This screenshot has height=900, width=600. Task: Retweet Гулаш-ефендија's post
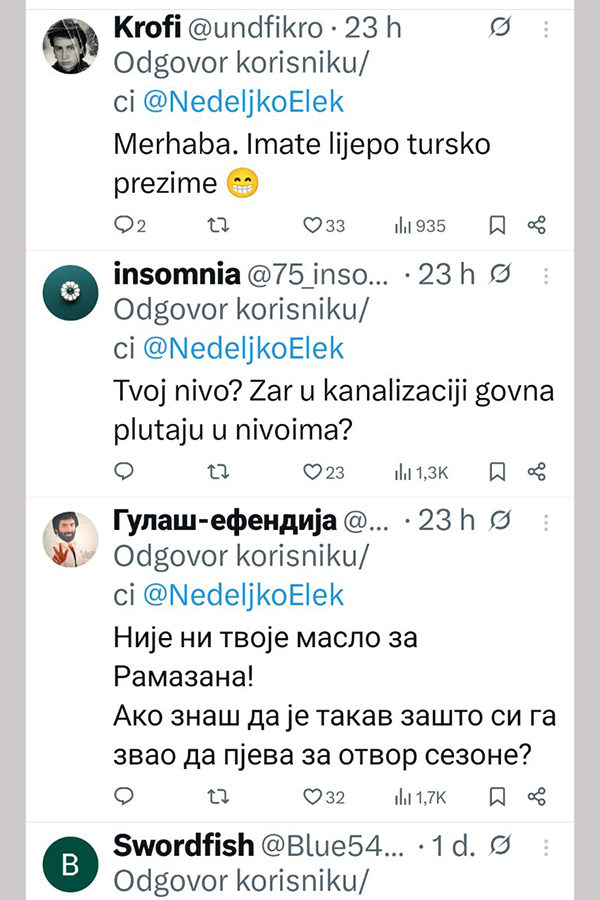[x=215, y=796]
